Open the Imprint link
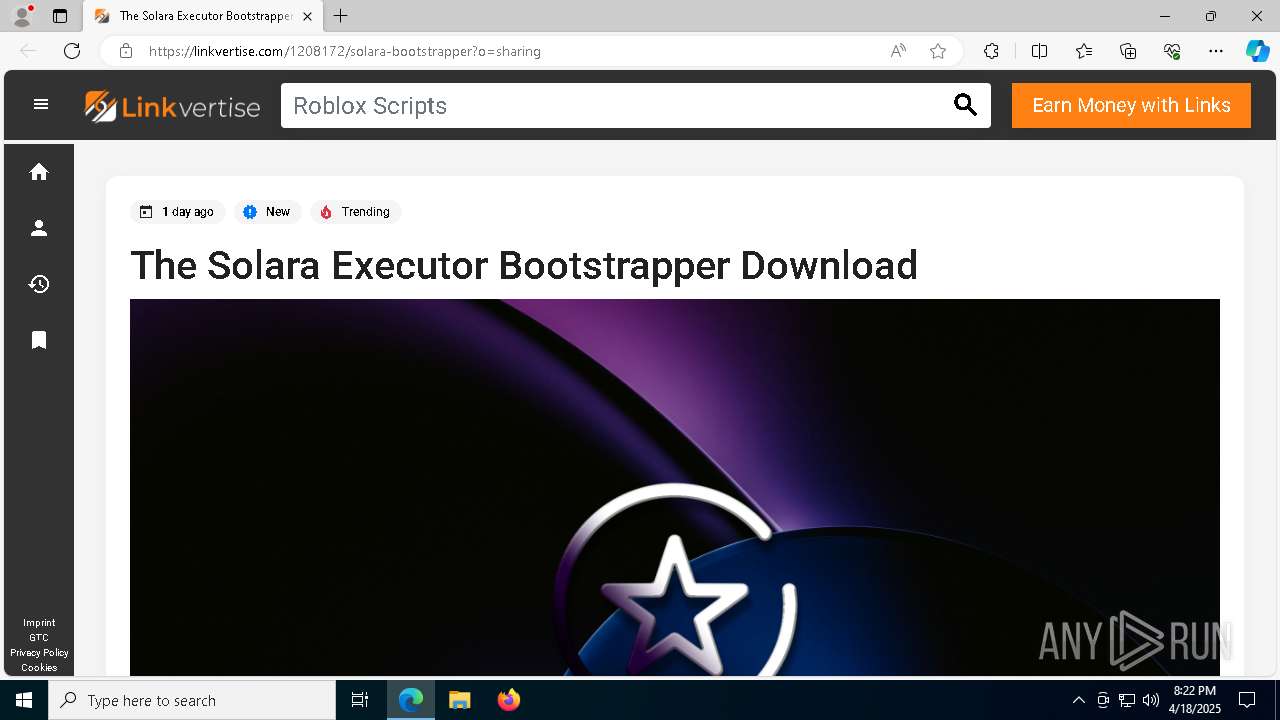Viewport: 1280px width, 720px height. point(39,622)
